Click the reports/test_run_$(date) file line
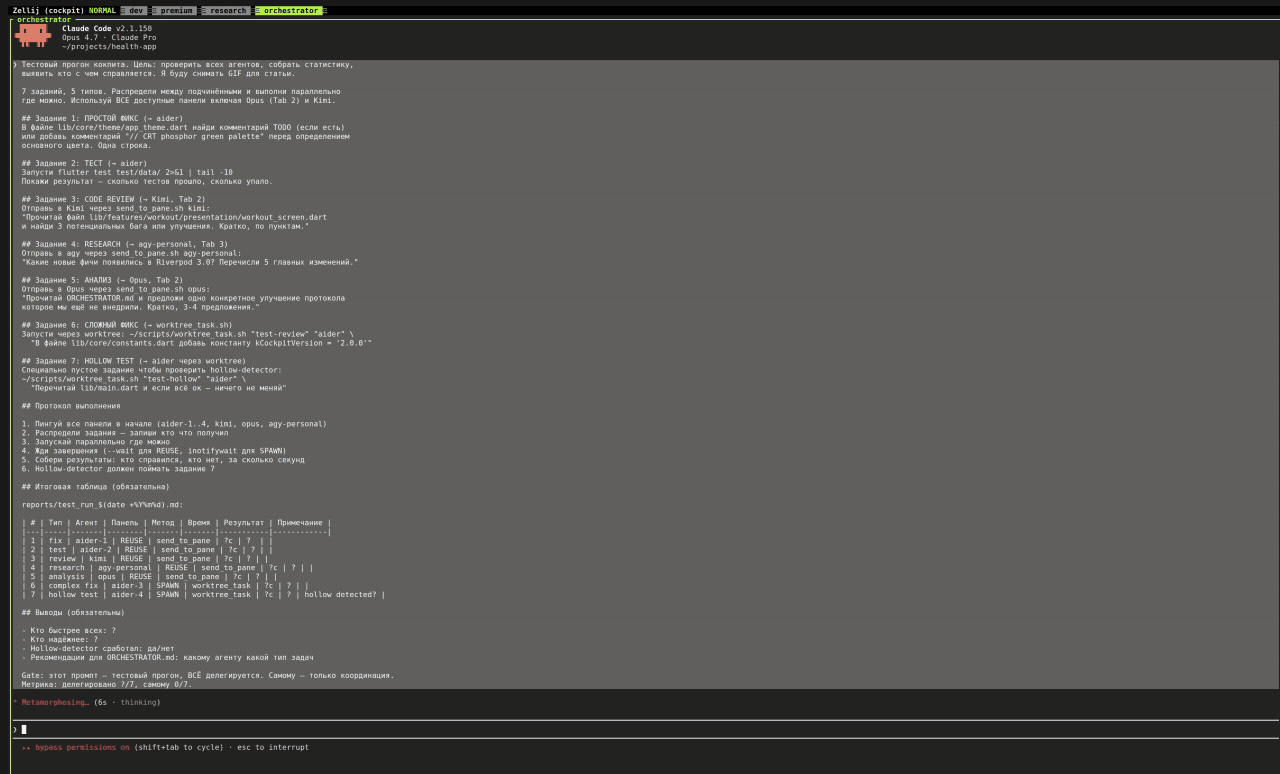Image resolution: width=1280 pixels, height=774 pixels. [102, 505]
